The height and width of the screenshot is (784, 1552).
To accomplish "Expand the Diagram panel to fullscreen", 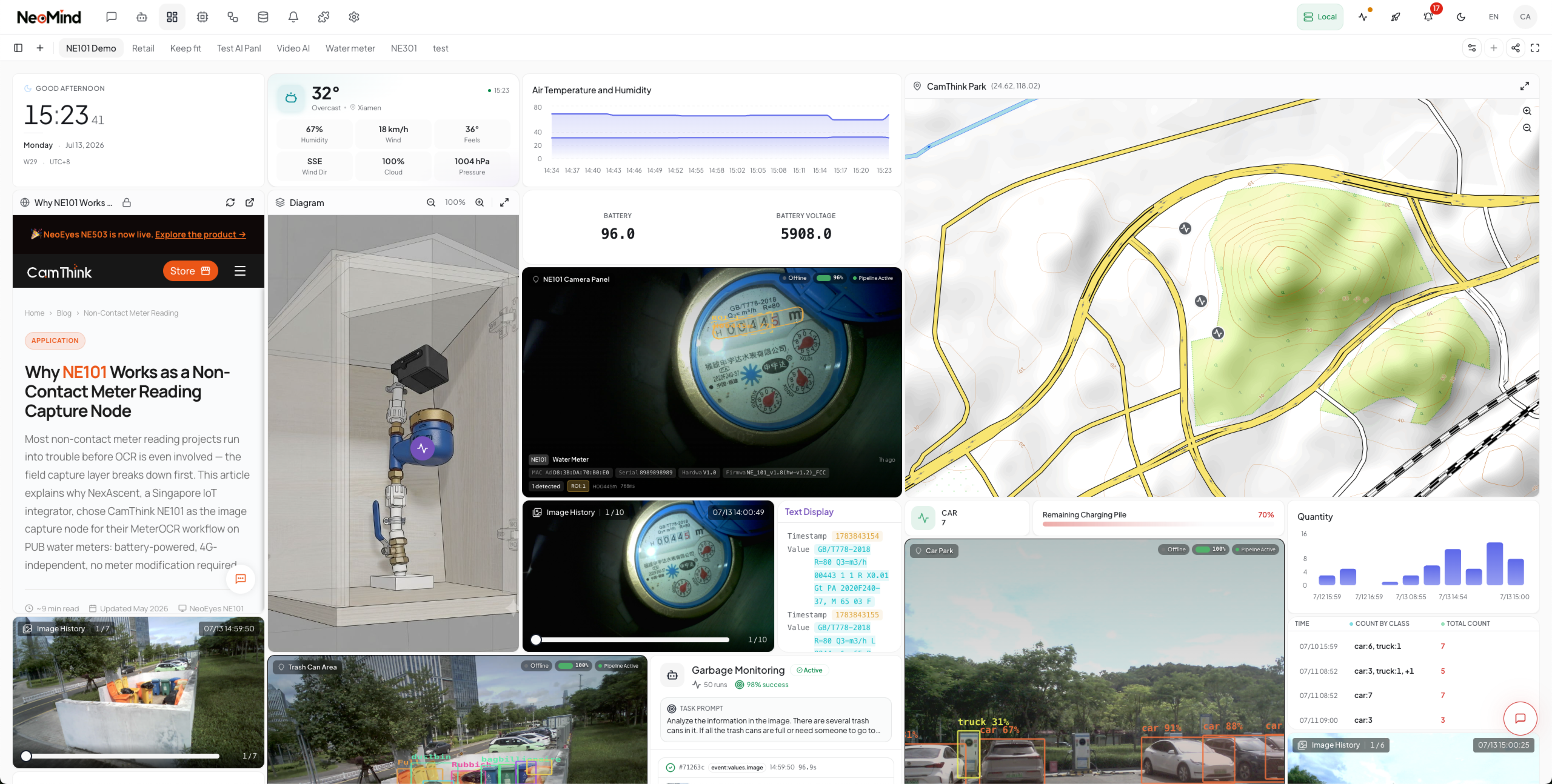I will tap(504, 202).
